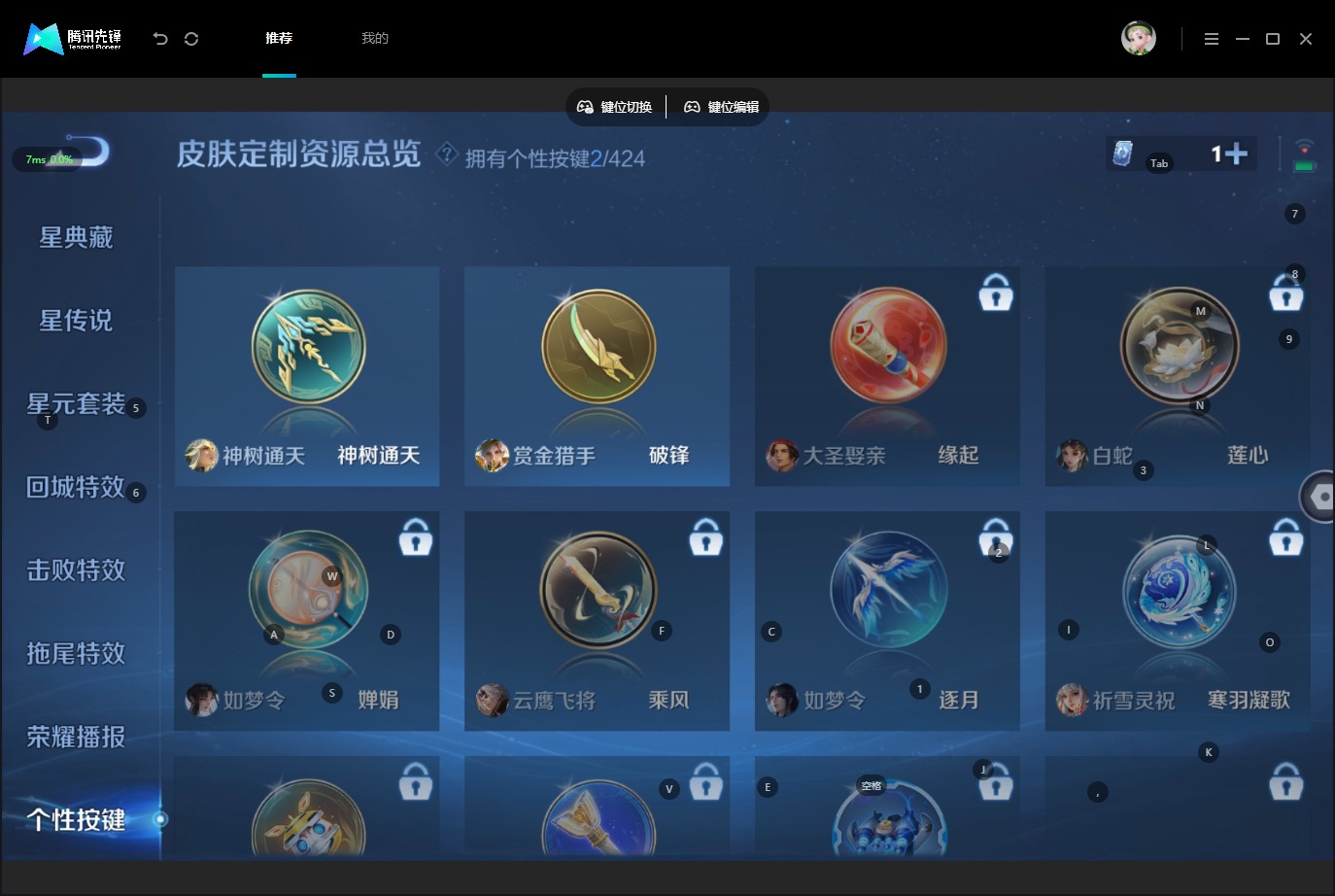Select the 婵娟 round key emblem
This screenshot has width=1335, height=896.
tap(308, 590)
